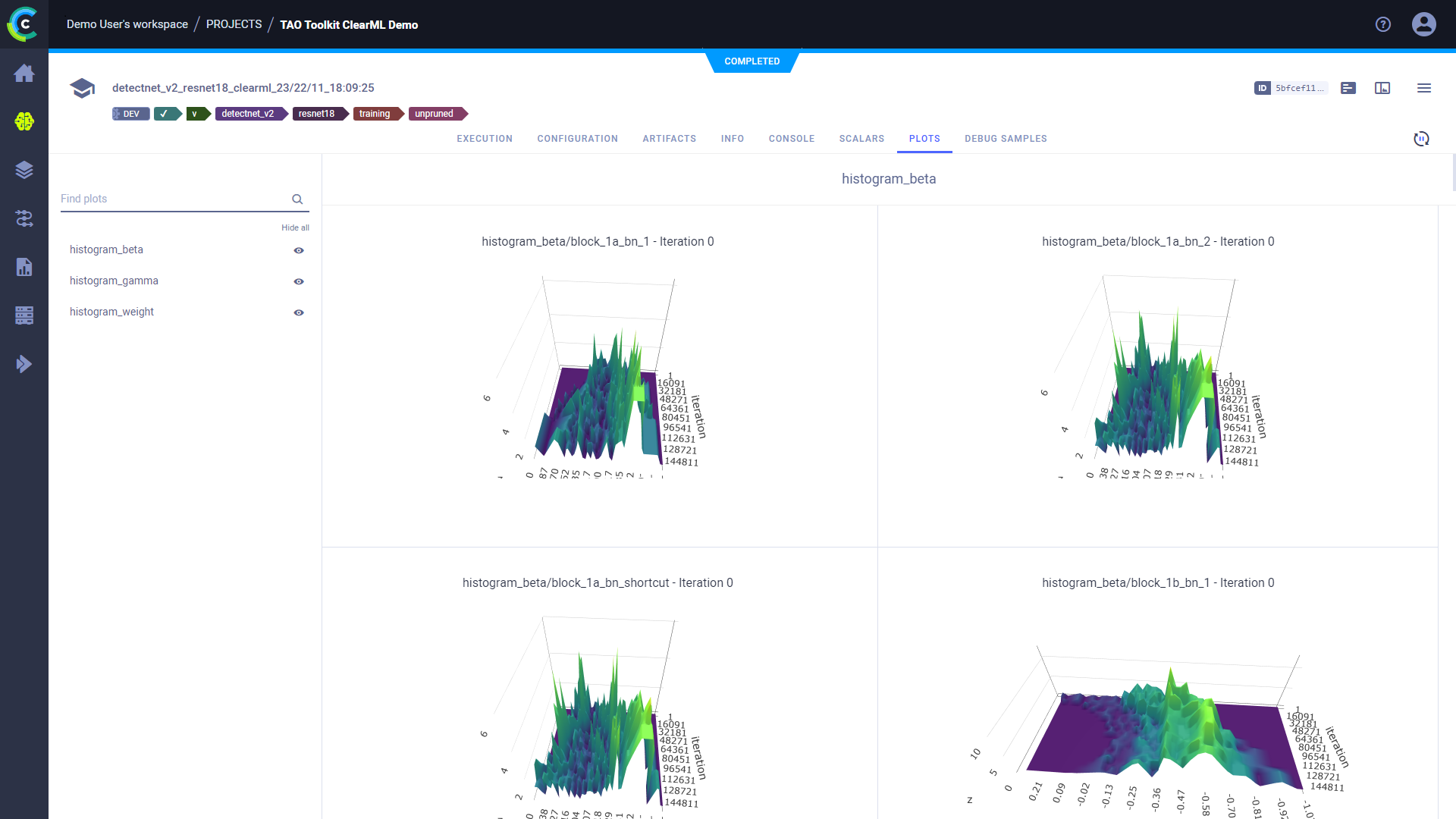Expand the overflow menu top right
This screenshot has height=819, width=1456.
(1424, 88)
